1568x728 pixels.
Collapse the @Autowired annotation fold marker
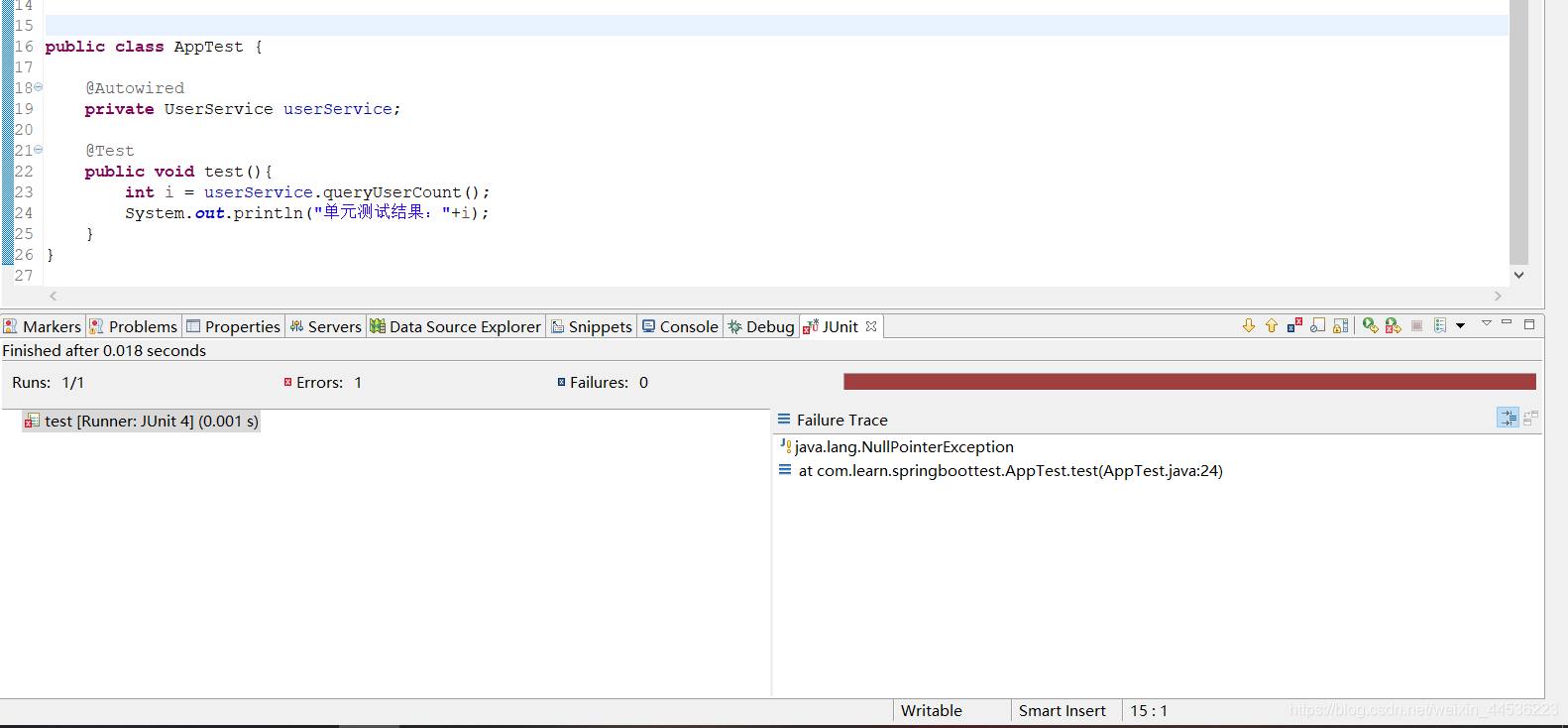[x=39, y=87]
